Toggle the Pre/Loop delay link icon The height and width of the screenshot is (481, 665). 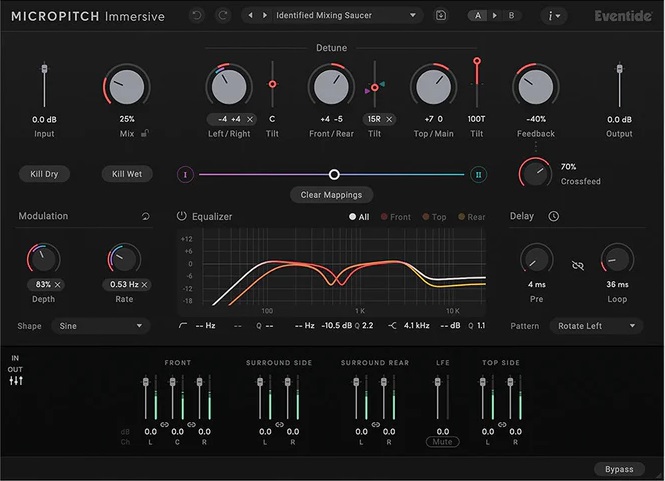tap(576, 264)
